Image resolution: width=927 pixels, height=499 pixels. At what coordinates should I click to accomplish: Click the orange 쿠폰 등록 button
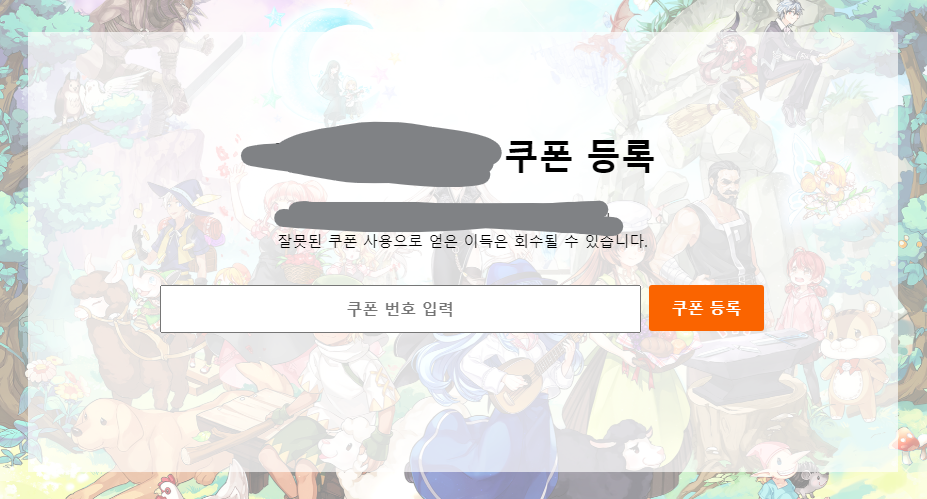click(x=706, y=308)
